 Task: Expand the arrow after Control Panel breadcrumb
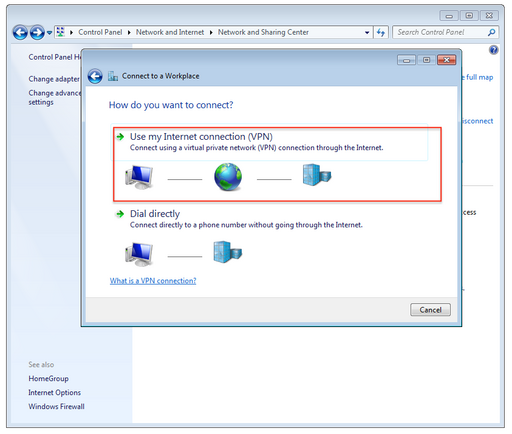(129, 32)
